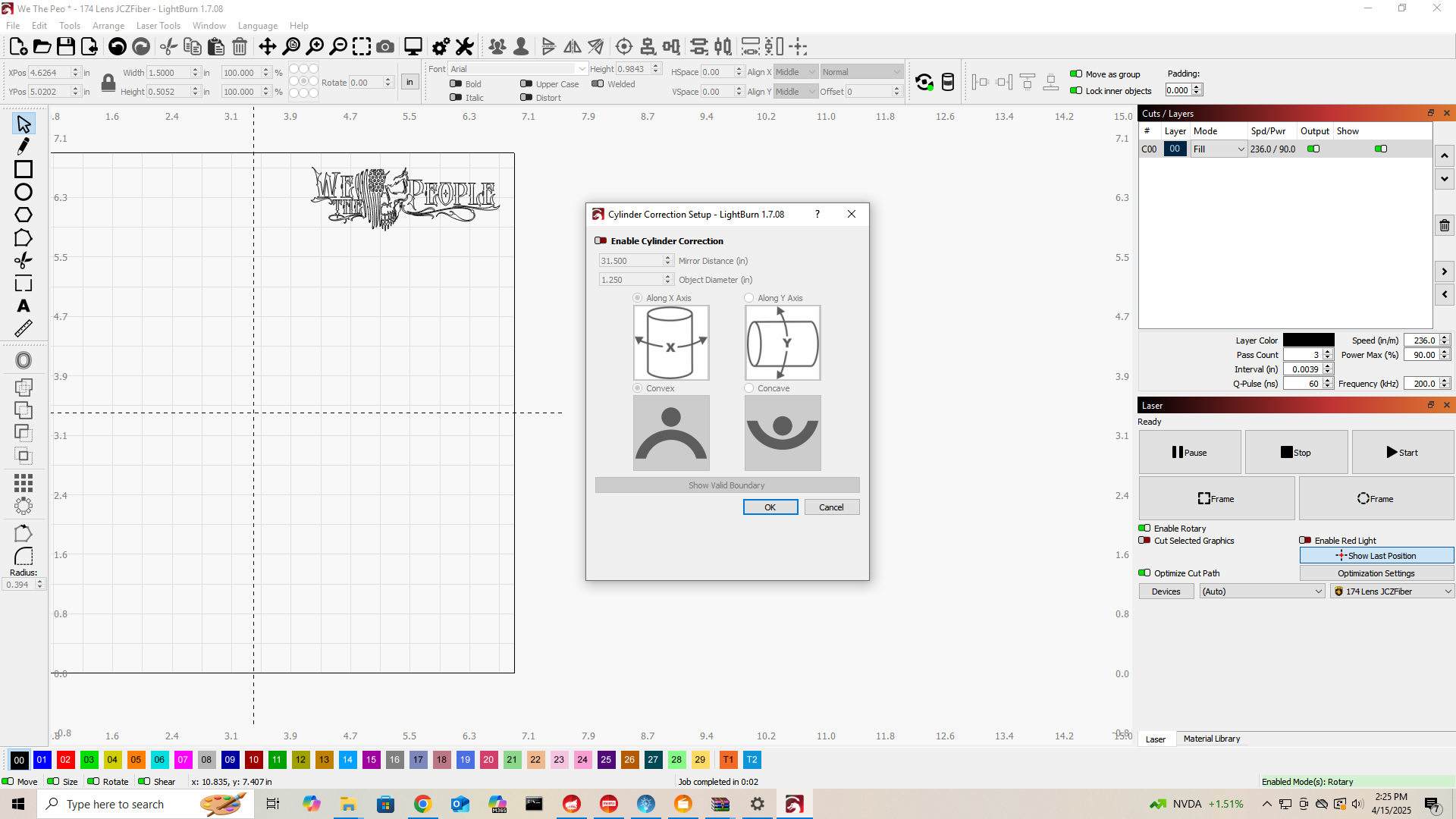Click the New File toolbar icon
Viewport: 1456px width, 819px height.
click(x=18, y=47)
